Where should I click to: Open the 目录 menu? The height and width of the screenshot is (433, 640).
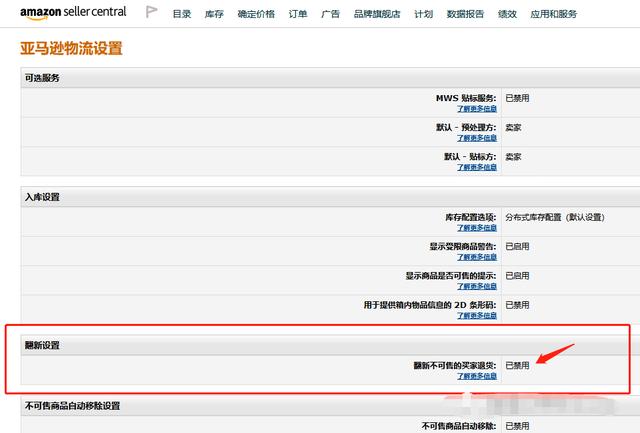point(182,14)
